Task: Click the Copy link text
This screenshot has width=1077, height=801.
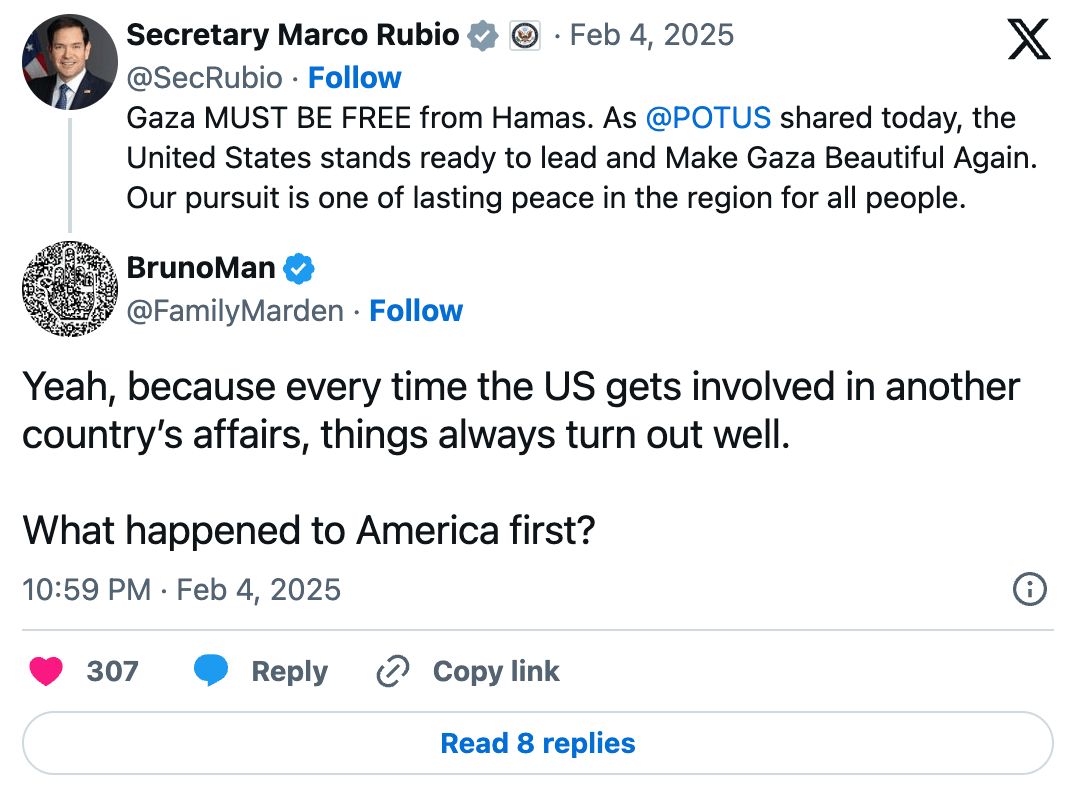Action: [x=496, y=672]
